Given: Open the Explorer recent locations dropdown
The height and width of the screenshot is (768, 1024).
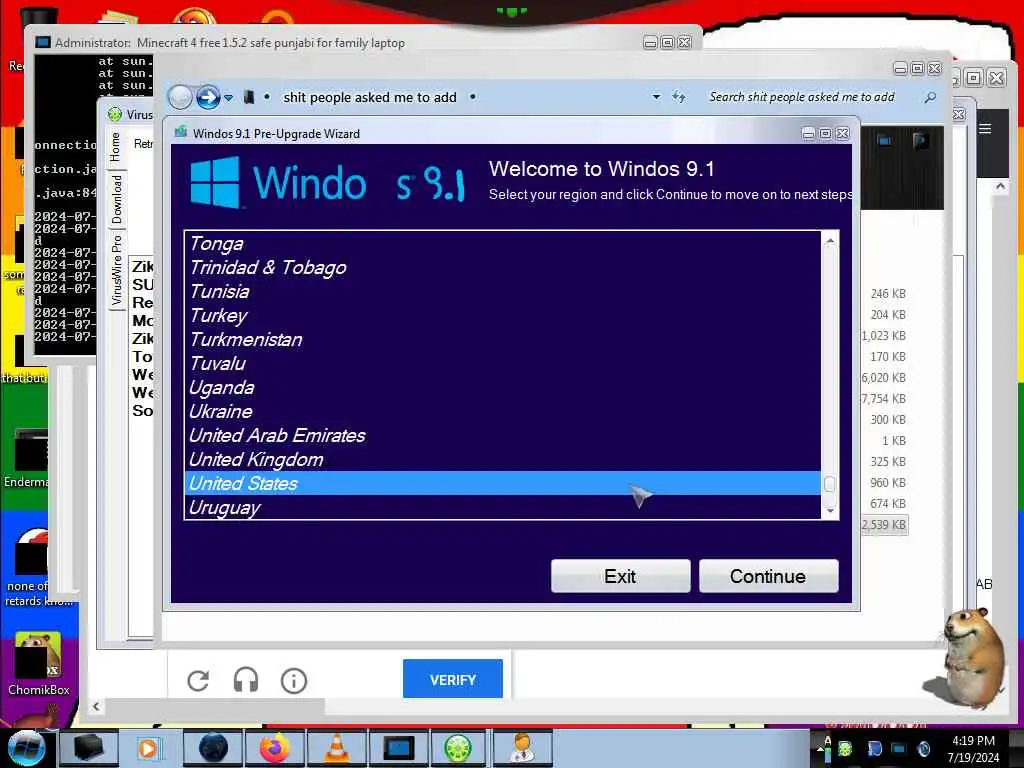Looking at the screenshot, I should (229, 98).
